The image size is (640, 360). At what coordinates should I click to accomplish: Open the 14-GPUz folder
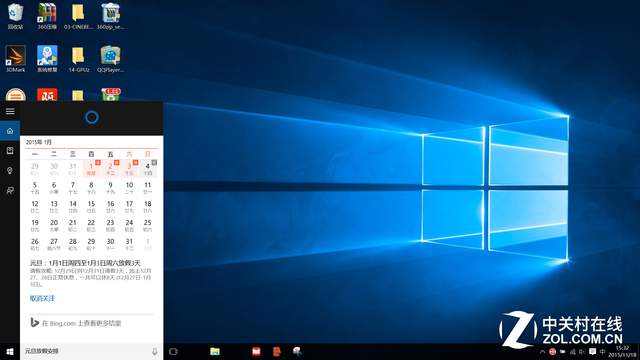pyautogui.click(x=78, y=59)
